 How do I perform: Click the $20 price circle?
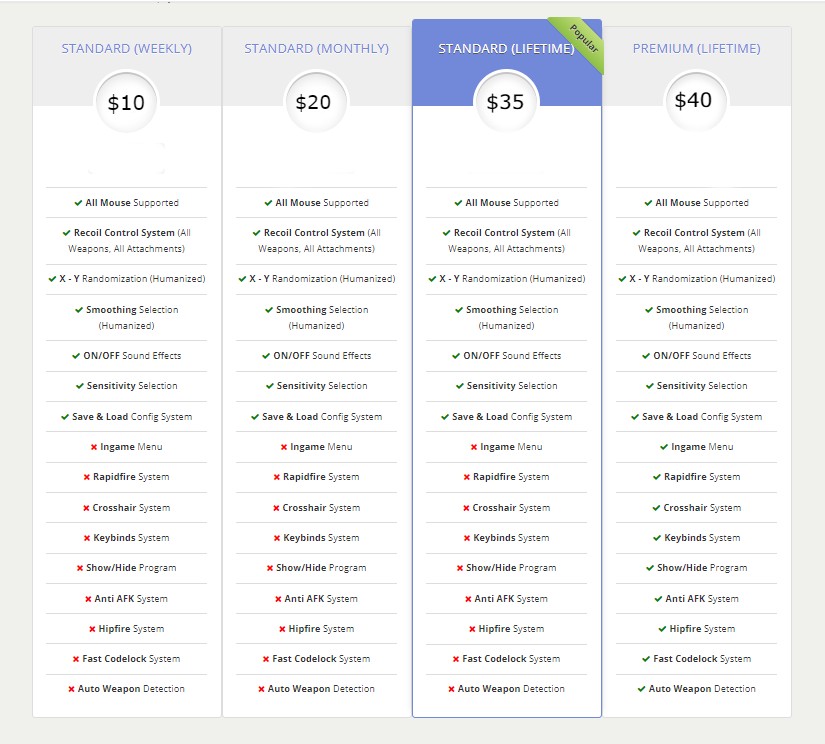coord(314,102)
